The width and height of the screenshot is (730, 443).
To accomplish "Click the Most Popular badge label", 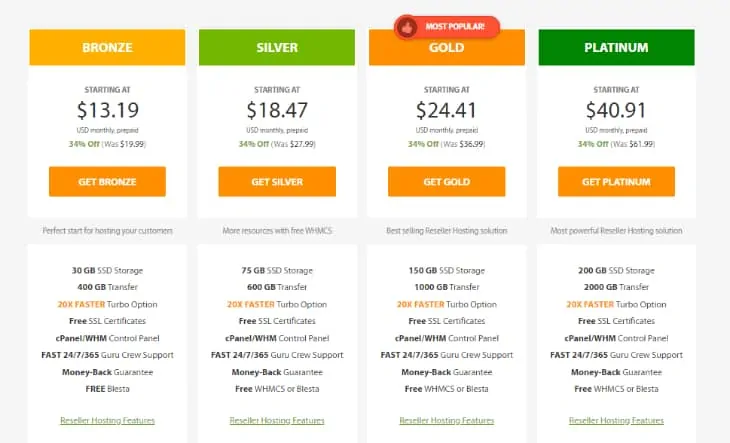I will (457, 27).
